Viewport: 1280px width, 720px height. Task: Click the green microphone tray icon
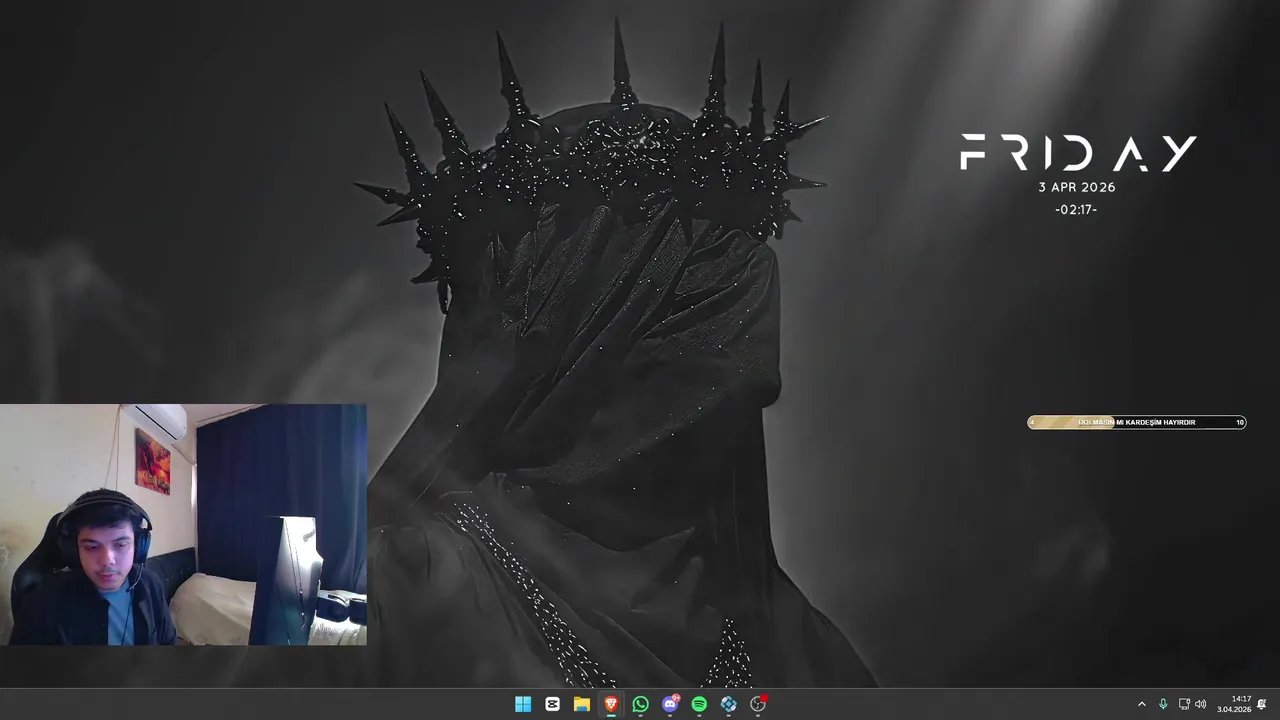[x=1163, y=704]
